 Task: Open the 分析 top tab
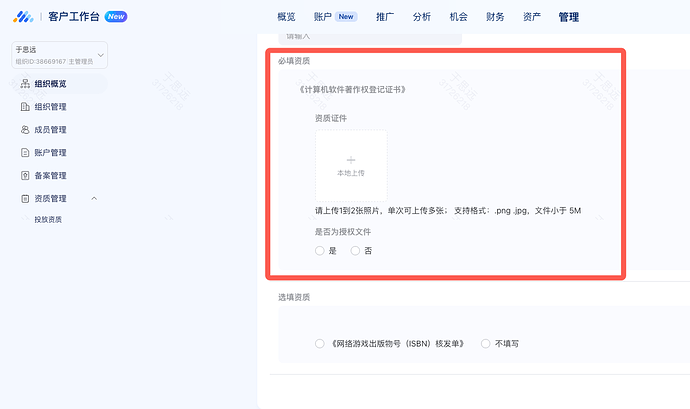click(422, 17)
